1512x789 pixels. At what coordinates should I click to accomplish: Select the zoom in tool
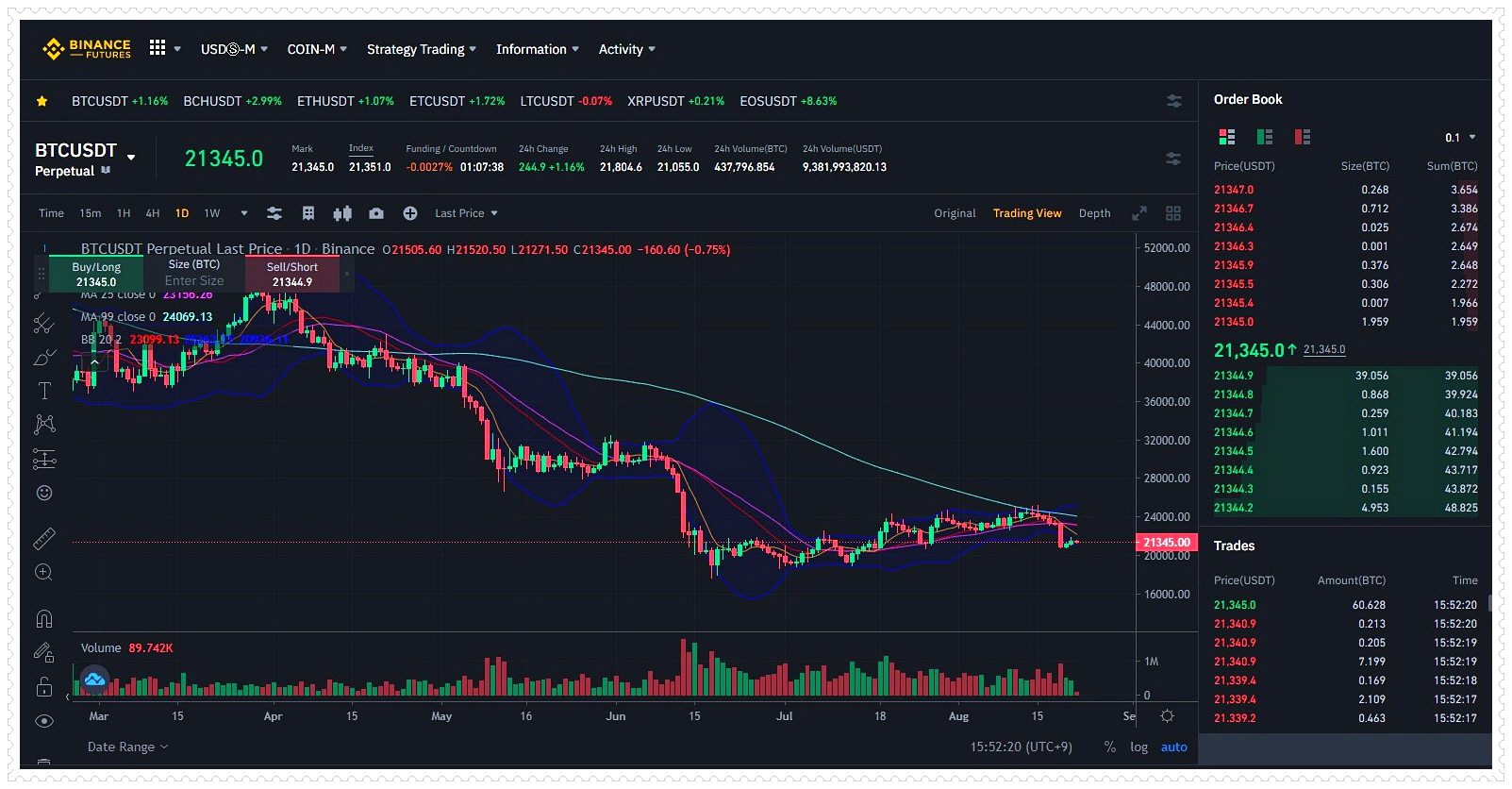click(43, 572)
